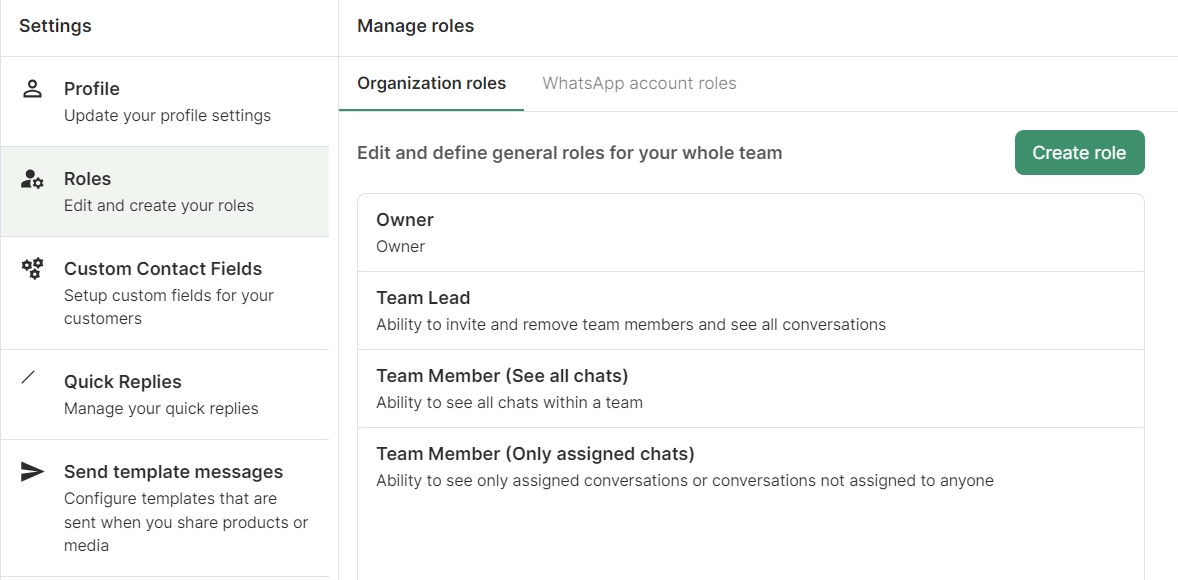Select Team Member (Only assigned chats) role

pyautogui.click(x=750, y=466)
